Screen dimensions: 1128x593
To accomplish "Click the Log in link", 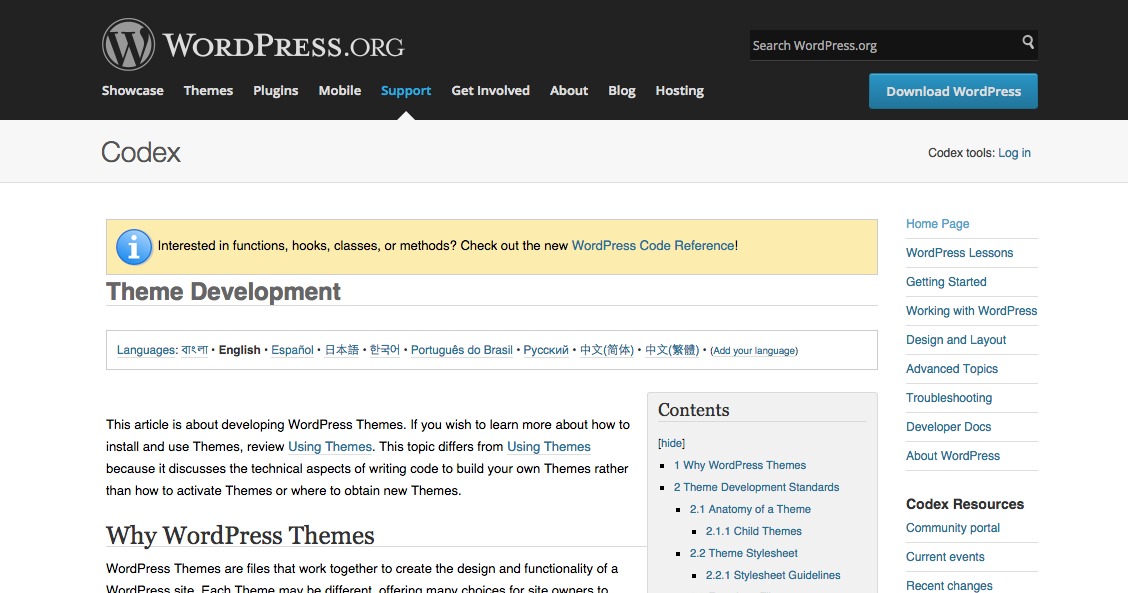I will (x=1014, y=153).
